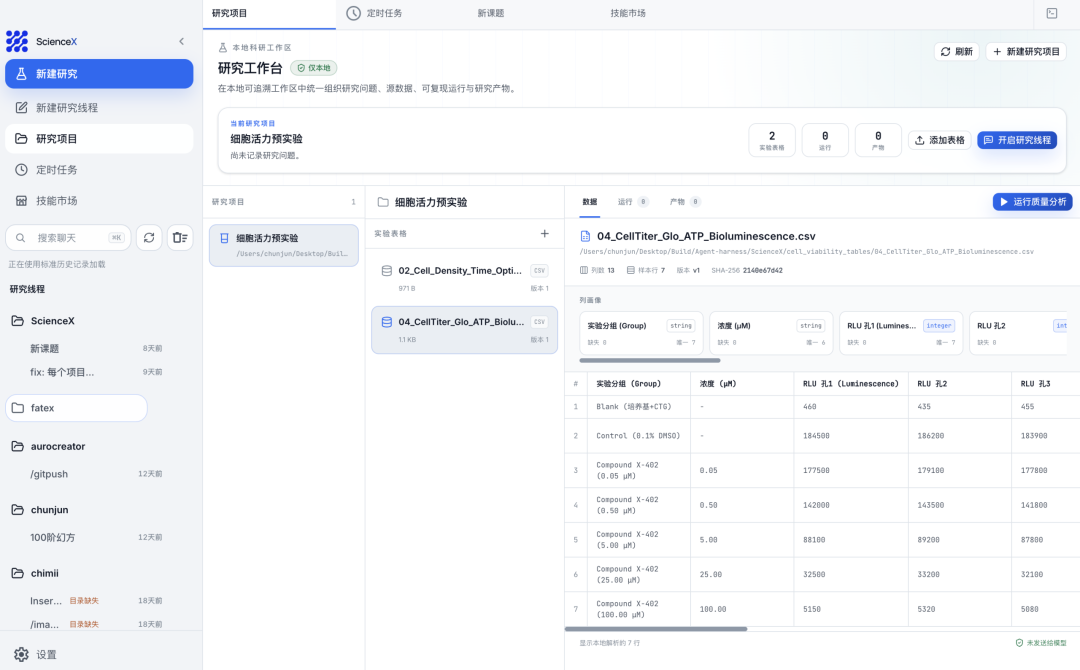Click the RLU 孔1 column profile card

pyautogui.click(x=901, y=333)
